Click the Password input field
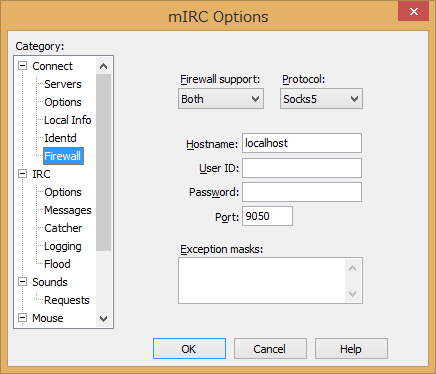Screen dimensions: 436x374 tap(302, 192)
